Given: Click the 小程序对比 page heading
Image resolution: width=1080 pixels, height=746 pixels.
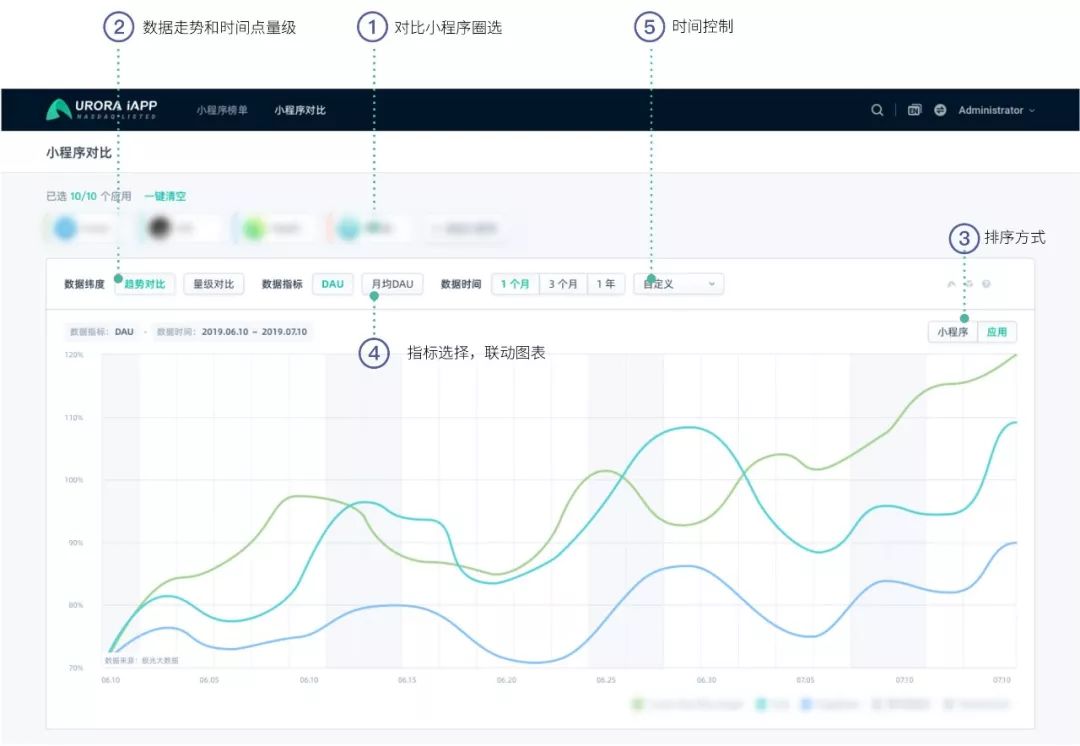Looking at the screenshot, I should pos(79,152).
